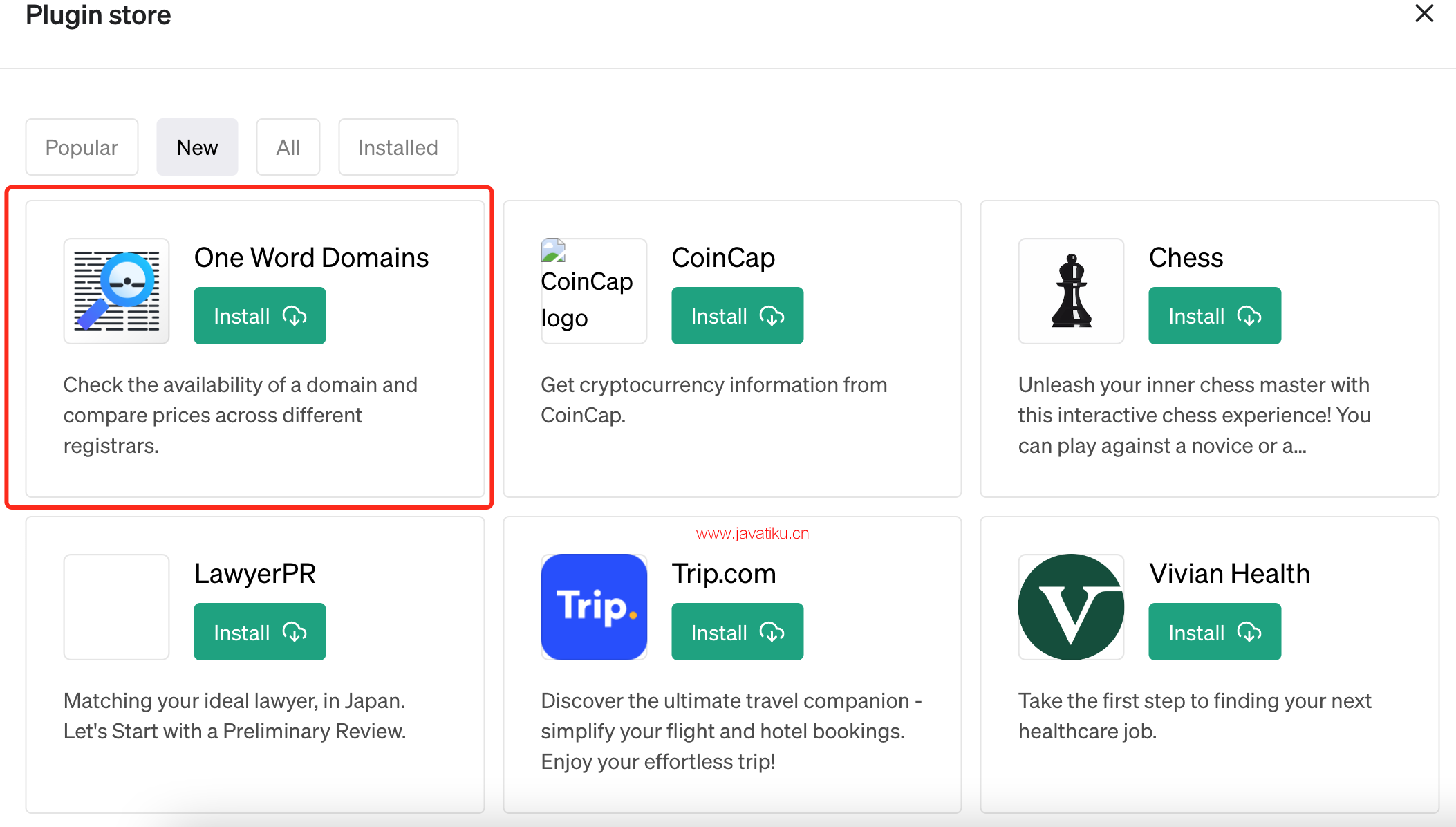
Task: Click the blue Trip.com logo icon
Action: click(594, 607)
